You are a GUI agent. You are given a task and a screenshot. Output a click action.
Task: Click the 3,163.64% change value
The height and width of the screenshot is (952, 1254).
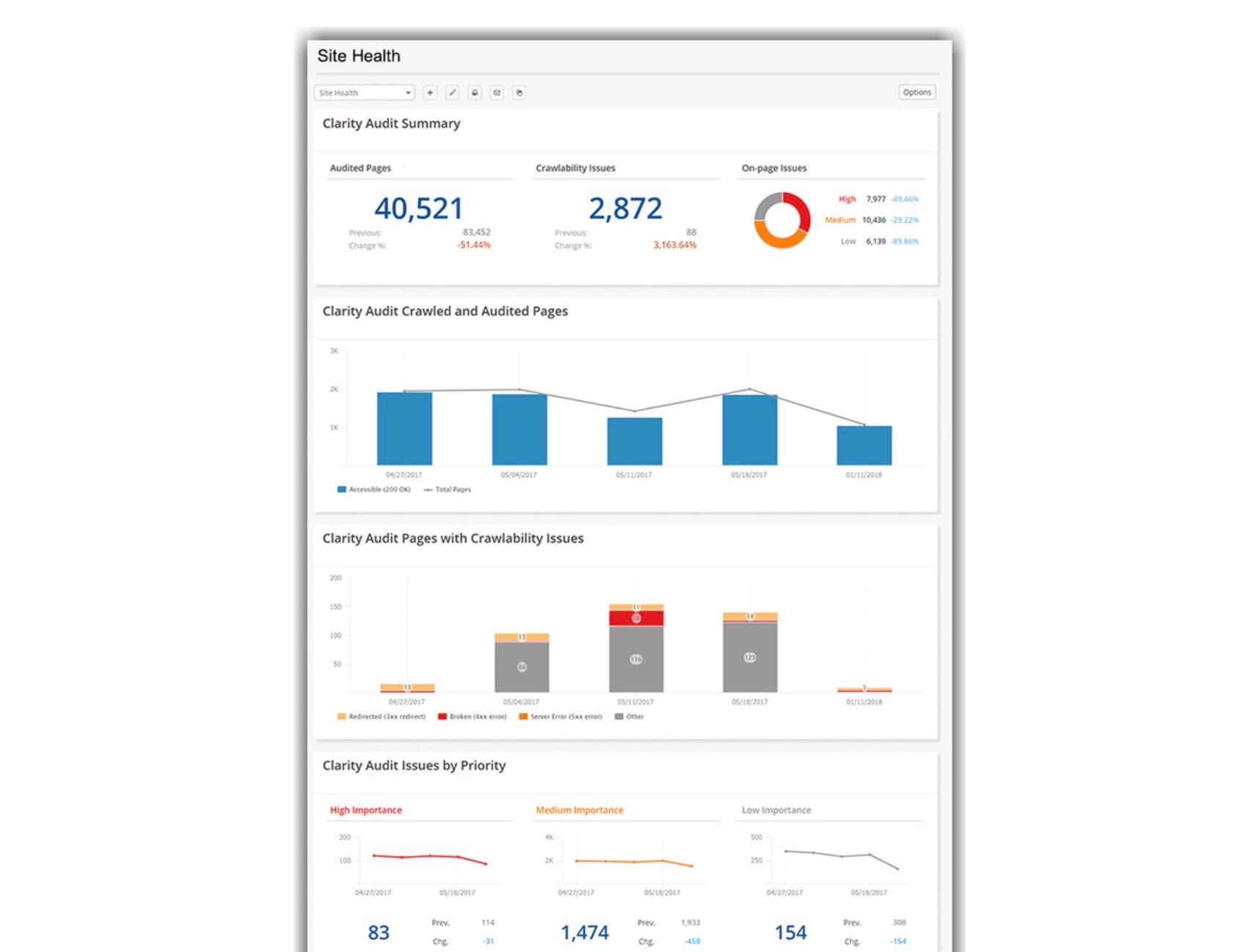tap(675, 245)
